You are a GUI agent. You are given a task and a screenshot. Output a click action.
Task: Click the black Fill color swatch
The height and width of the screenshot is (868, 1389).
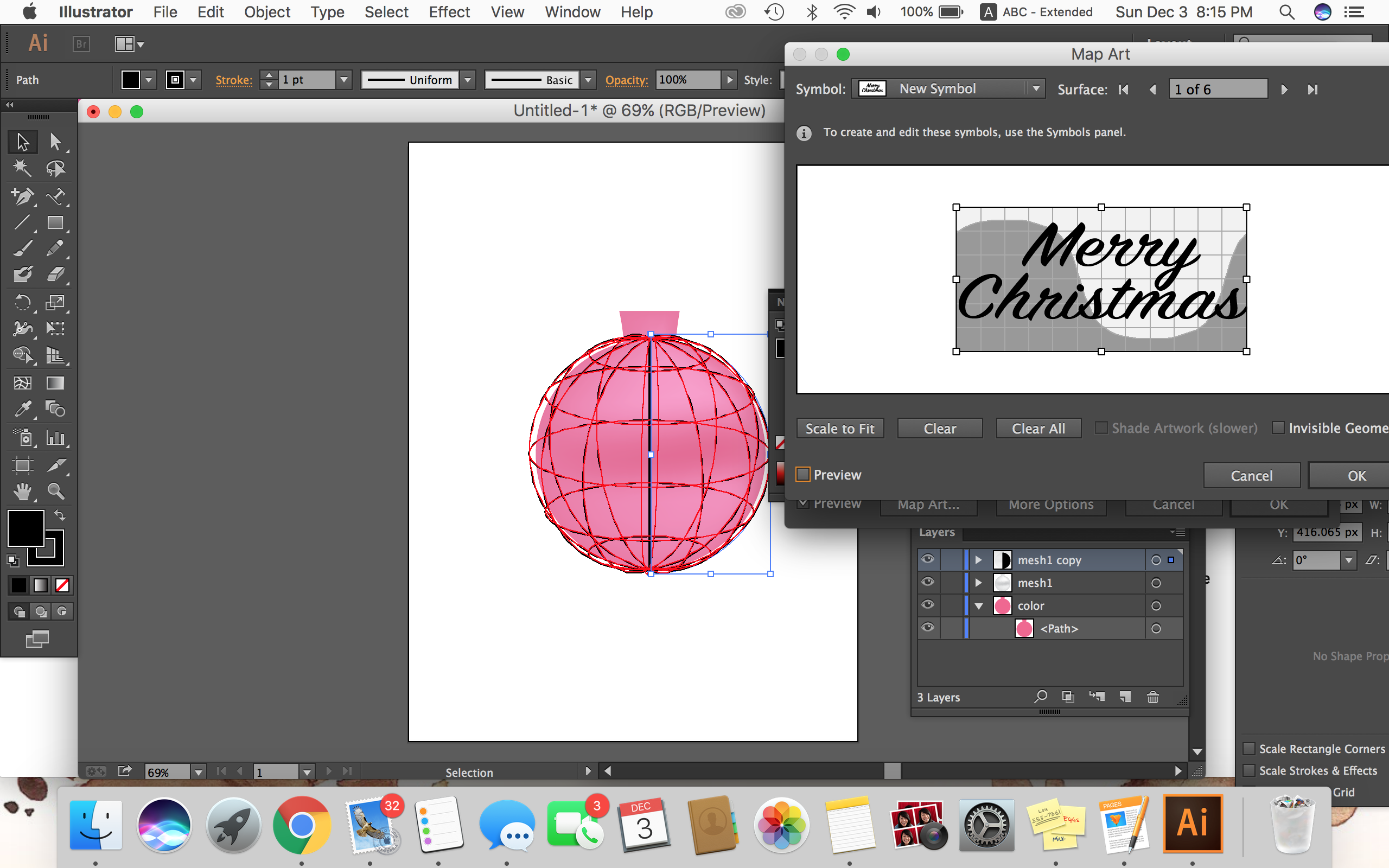coord(26,527)
